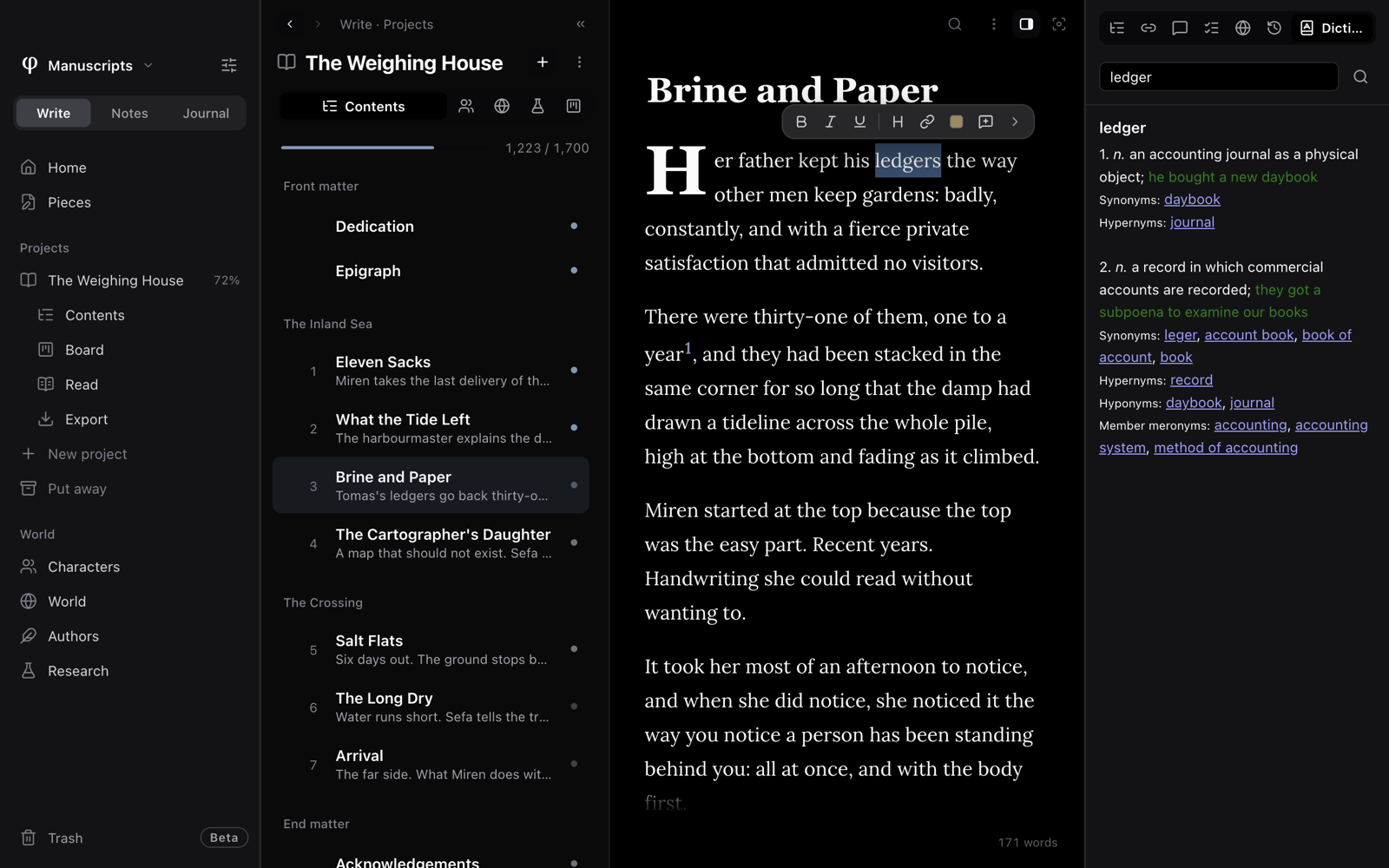Add a comment to the selection

click(x=985, y=122)
